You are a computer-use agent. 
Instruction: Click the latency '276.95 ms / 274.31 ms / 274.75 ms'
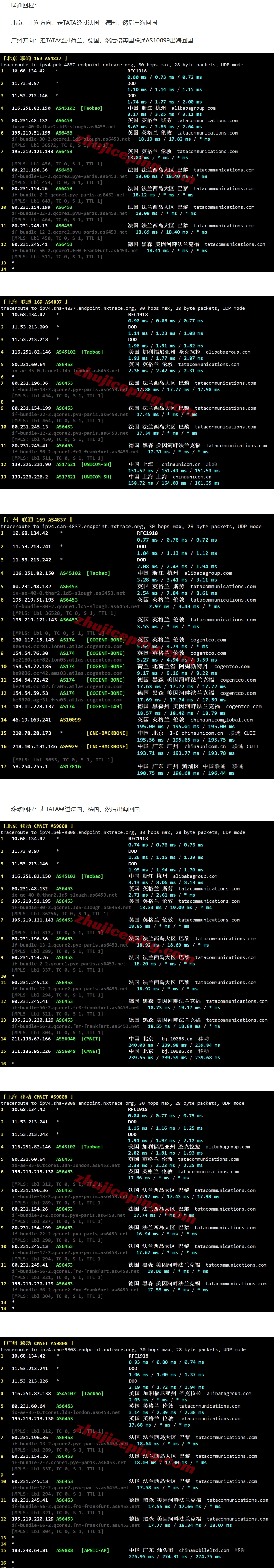point(175,1556)
